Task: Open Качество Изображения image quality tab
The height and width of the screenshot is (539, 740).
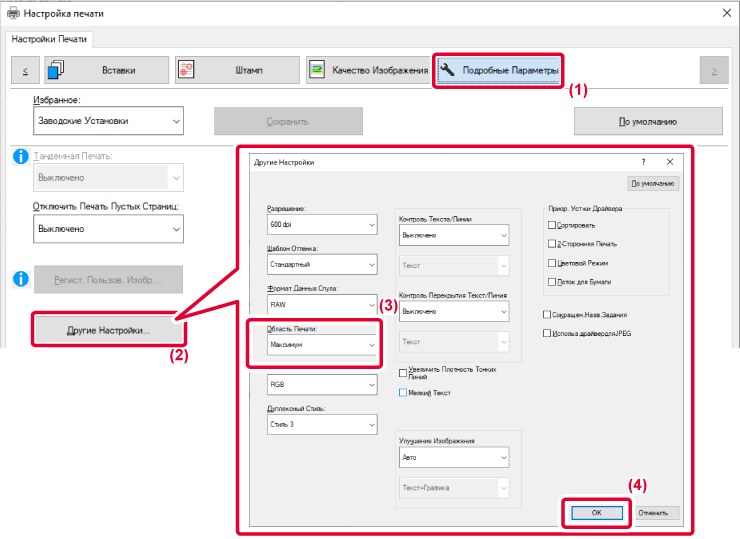Action: click(x=367, y=70)
